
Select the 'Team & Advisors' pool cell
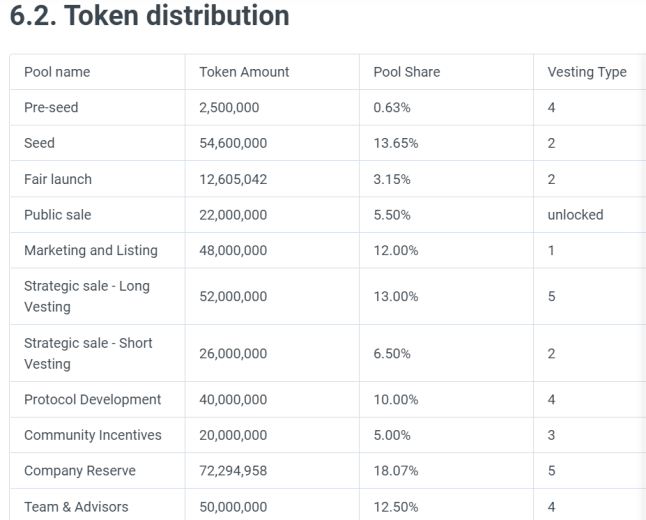click(76, 507)
